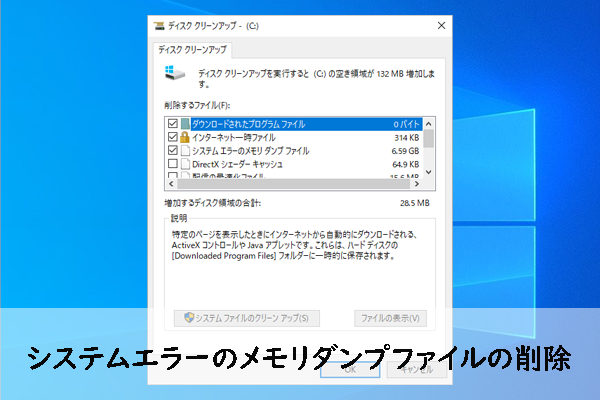Click the horizontal scroll left arrow
The width and height of the screenshot is (600, 400).
[x=171, y=184]
